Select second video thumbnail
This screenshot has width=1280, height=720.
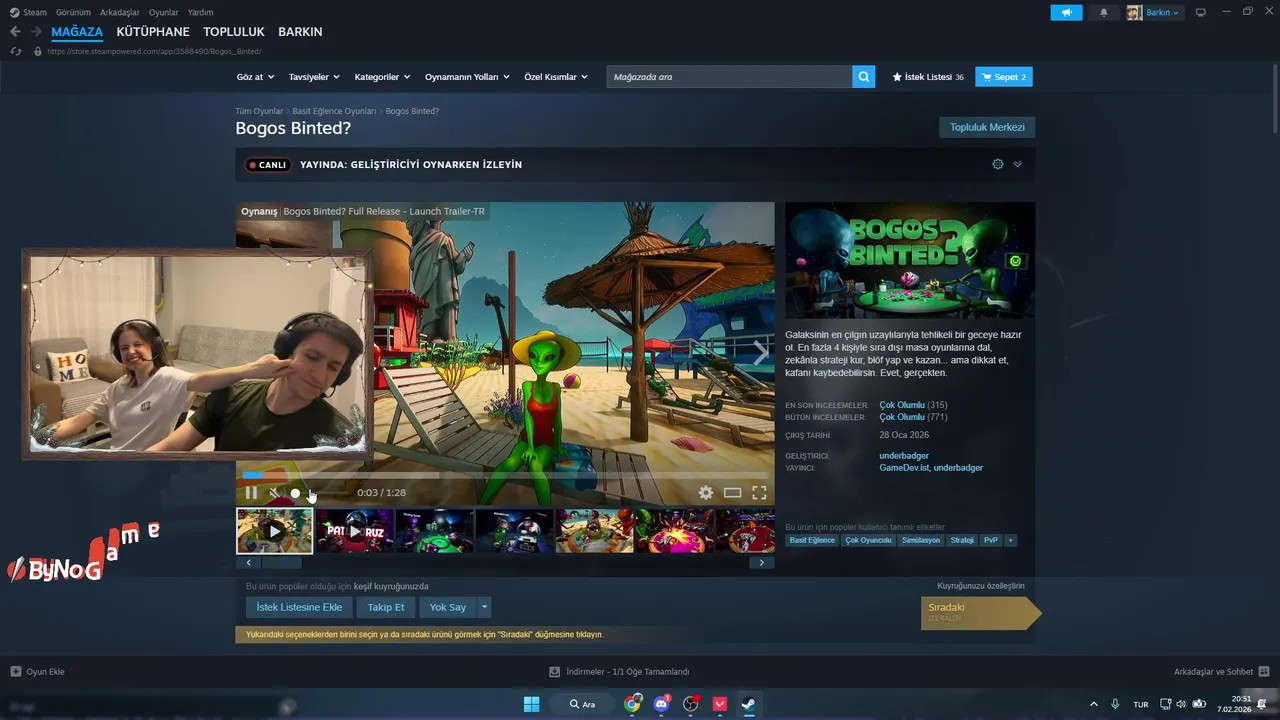355,531
